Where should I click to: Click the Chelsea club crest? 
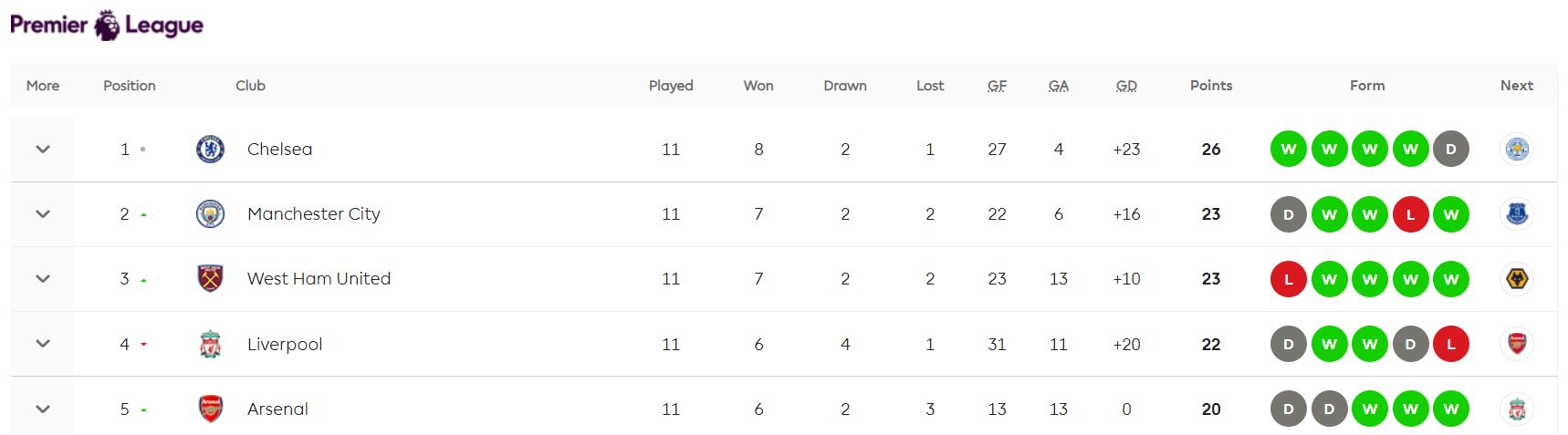[210, 149]
